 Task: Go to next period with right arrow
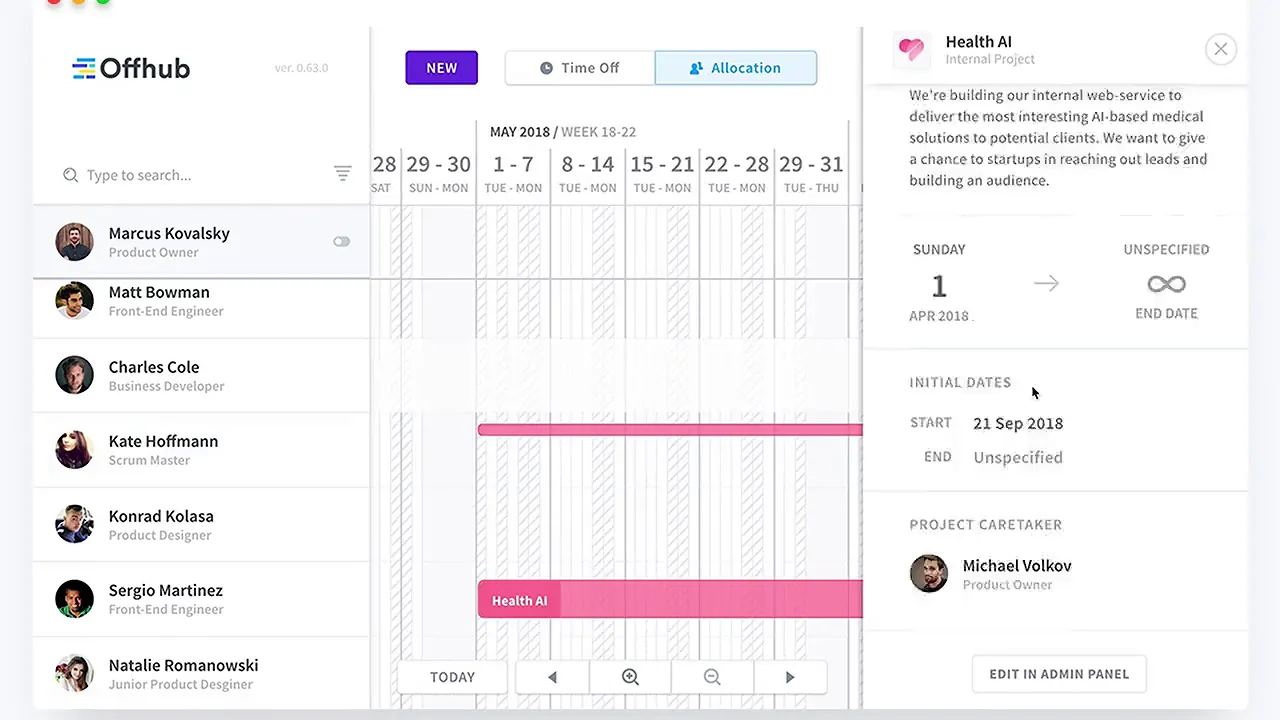pos(790,677)
